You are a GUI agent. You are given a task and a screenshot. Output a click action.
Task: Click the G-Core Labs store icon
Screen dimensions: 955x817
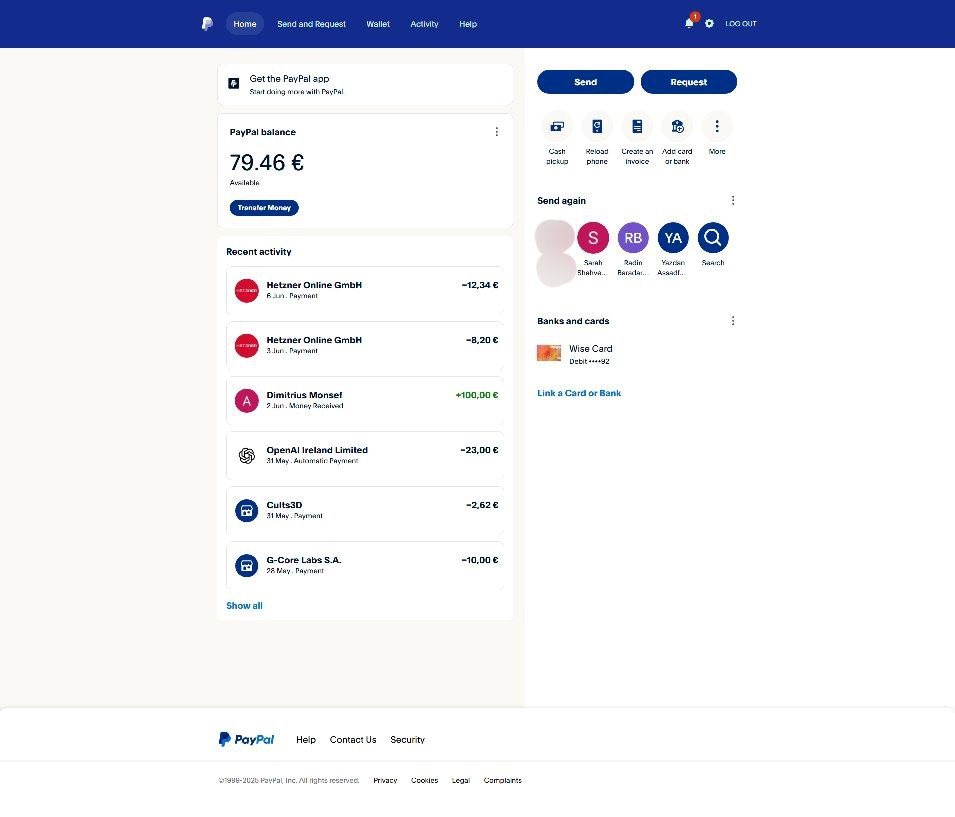click(x=247, y=565)
